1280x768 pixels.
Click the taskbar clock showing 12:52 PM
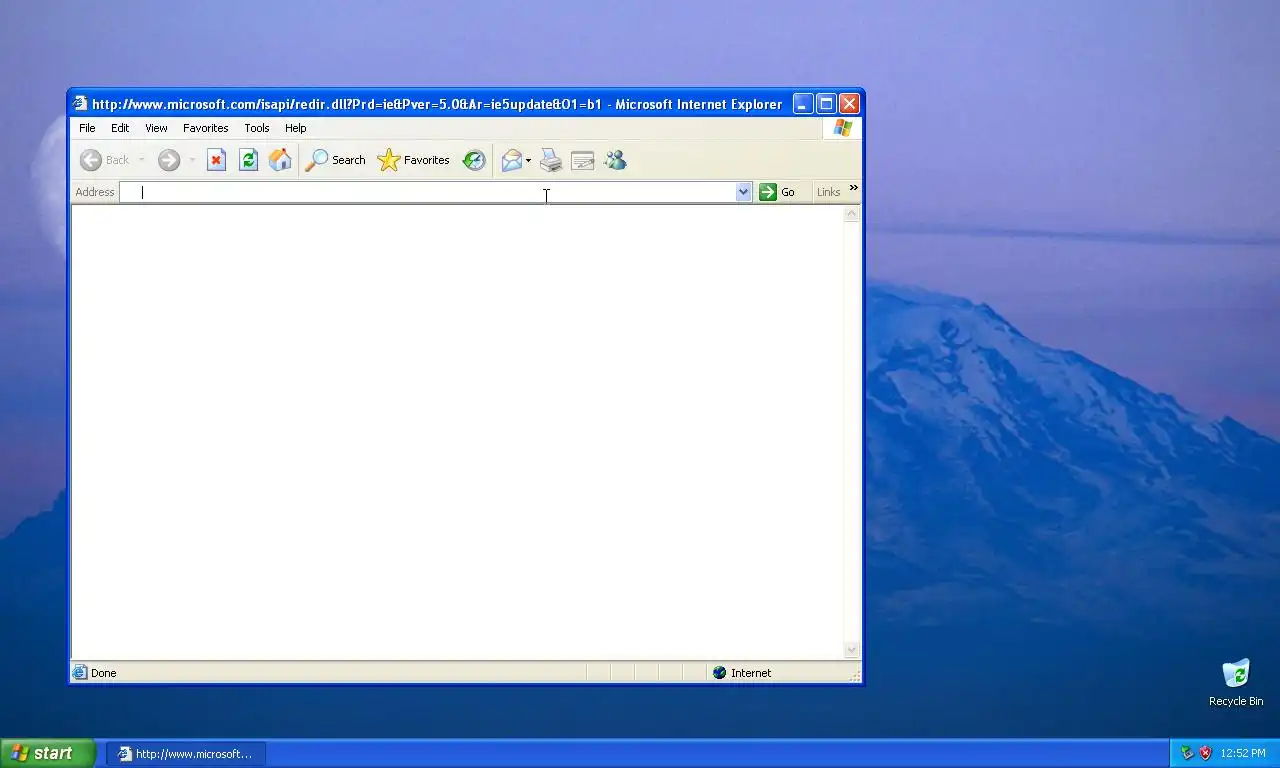click(x=1243, y=753)
